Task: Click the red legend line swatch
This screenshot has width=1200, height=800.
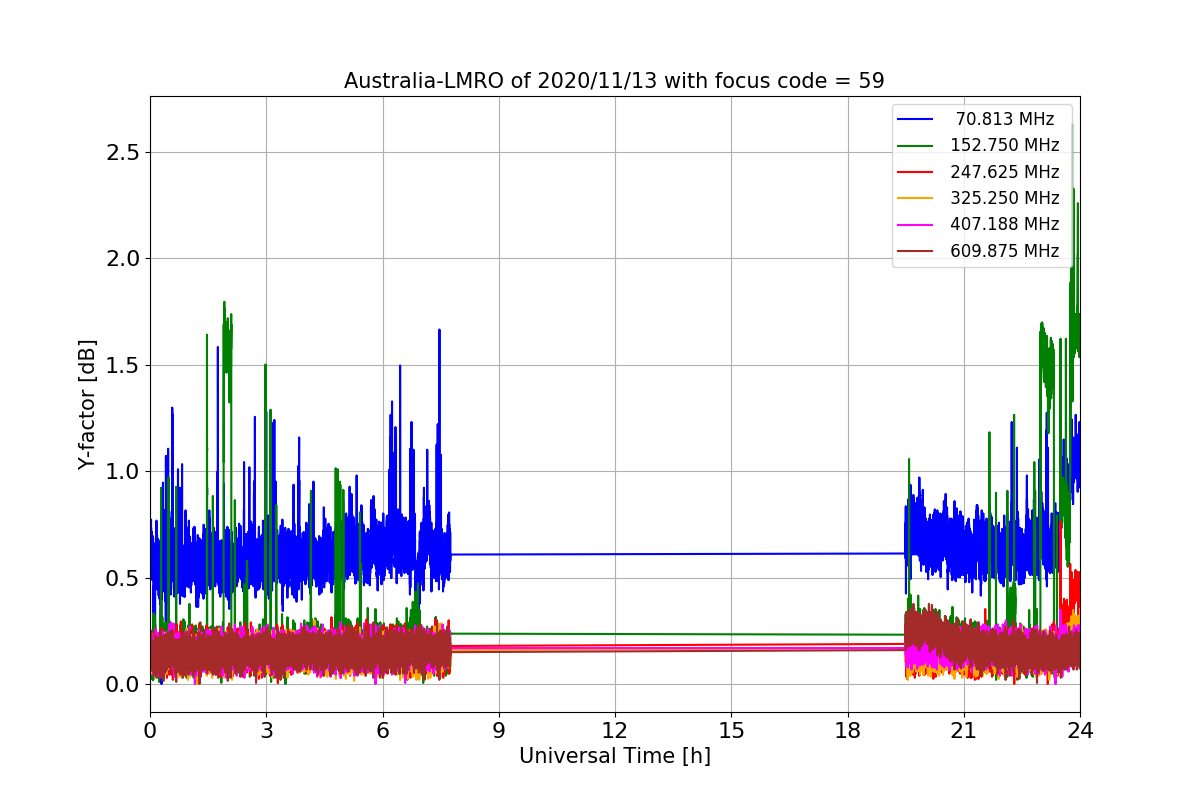Action: [x=916, y=172]
